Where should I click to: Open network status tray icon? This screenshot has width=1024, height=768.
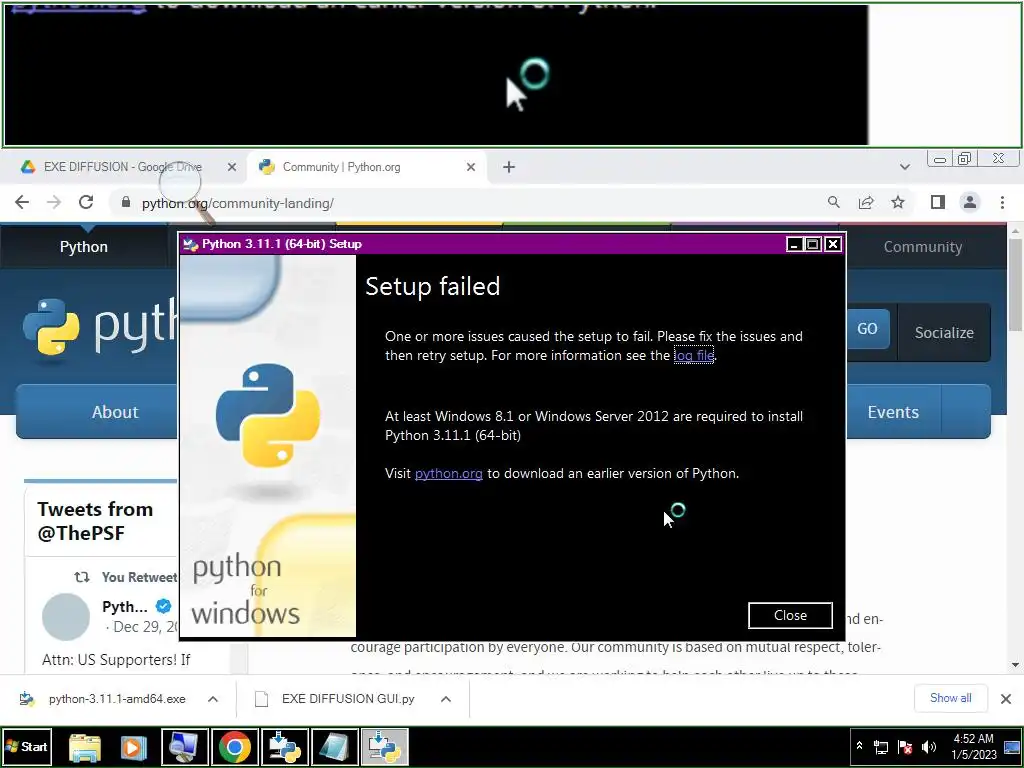tap(881, 747)
